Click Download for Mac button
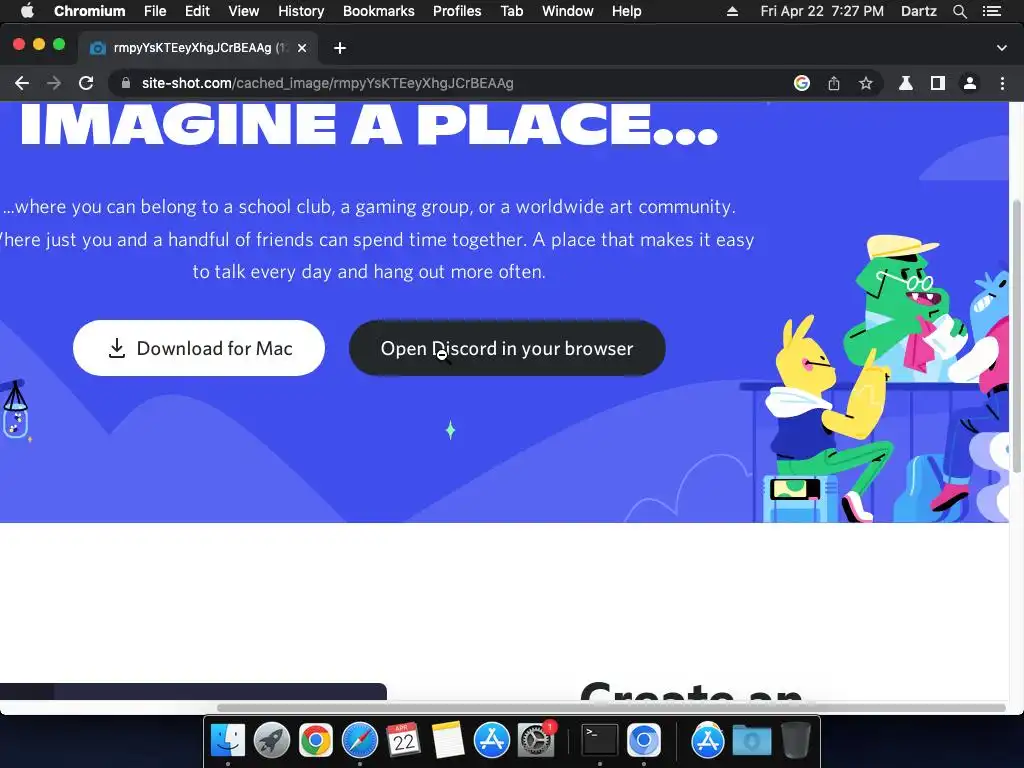1024x768 pixels. click(199, 348)
